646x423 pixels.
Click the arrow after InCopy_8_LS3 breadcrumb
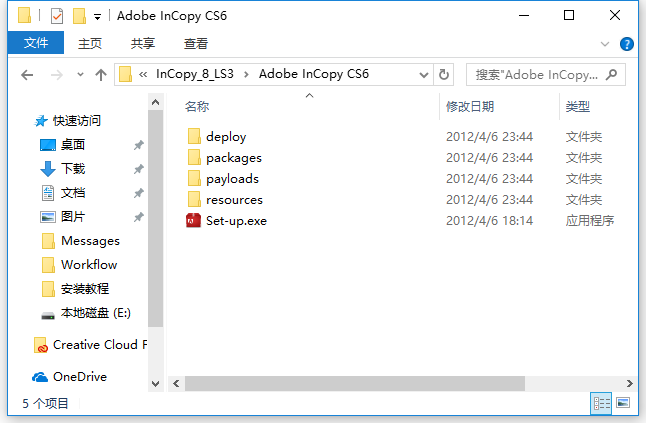pos(246,75)
